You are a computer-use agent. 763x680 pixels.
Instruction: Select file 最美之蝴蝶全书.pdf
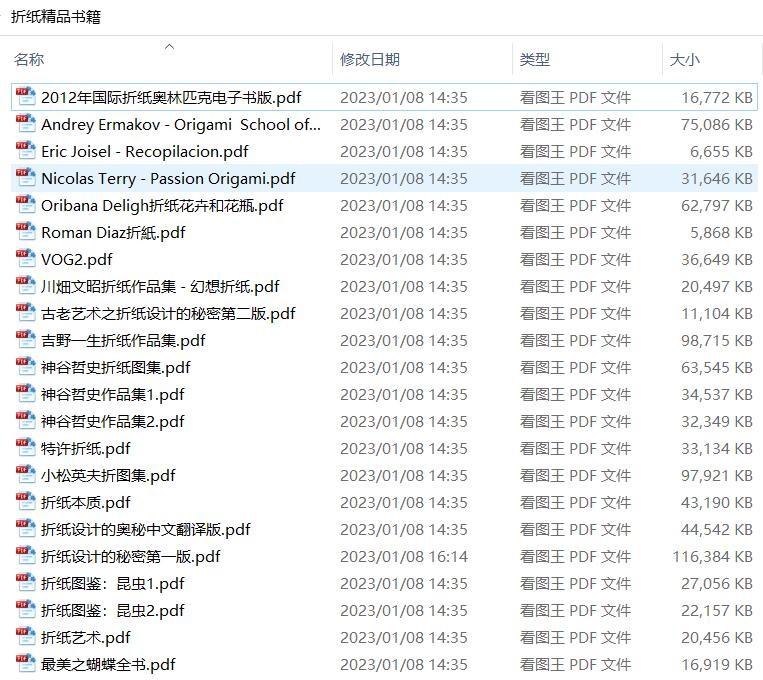pos(108,665)
